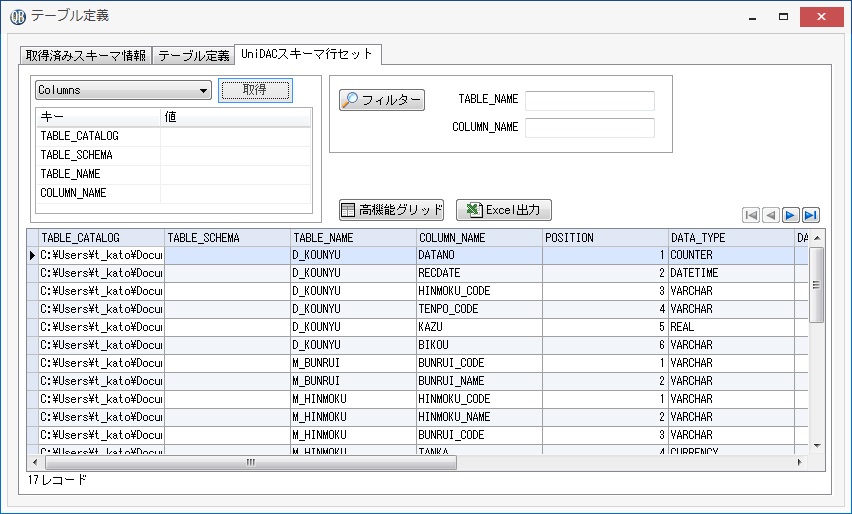Click M_HINMOKU in the HINMOKU_NAME row
The width and height of the screenshot is (852, 514).
(353, 417)
